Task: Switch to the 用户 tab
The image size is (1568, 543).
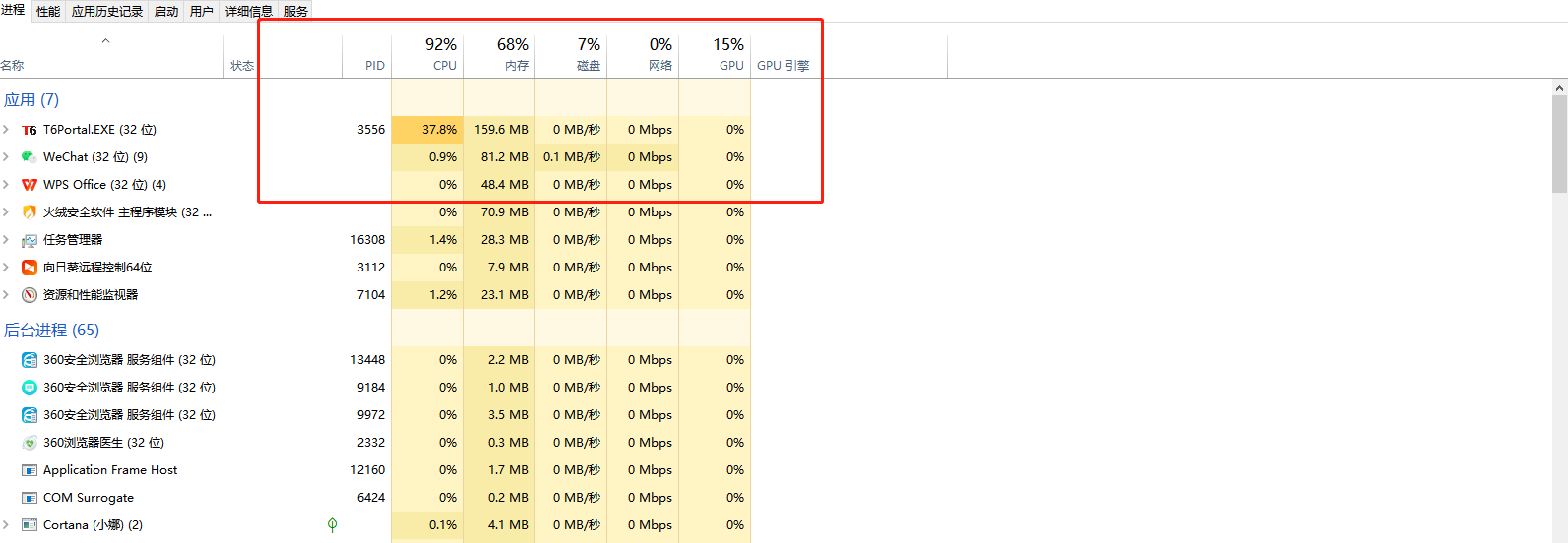Action: [202, 11]
